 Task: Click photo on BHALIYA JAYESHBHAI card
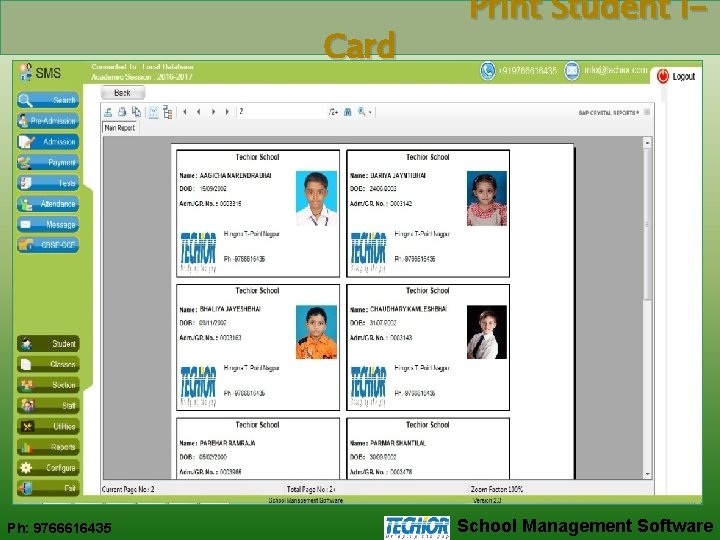(x=316, y=332)
